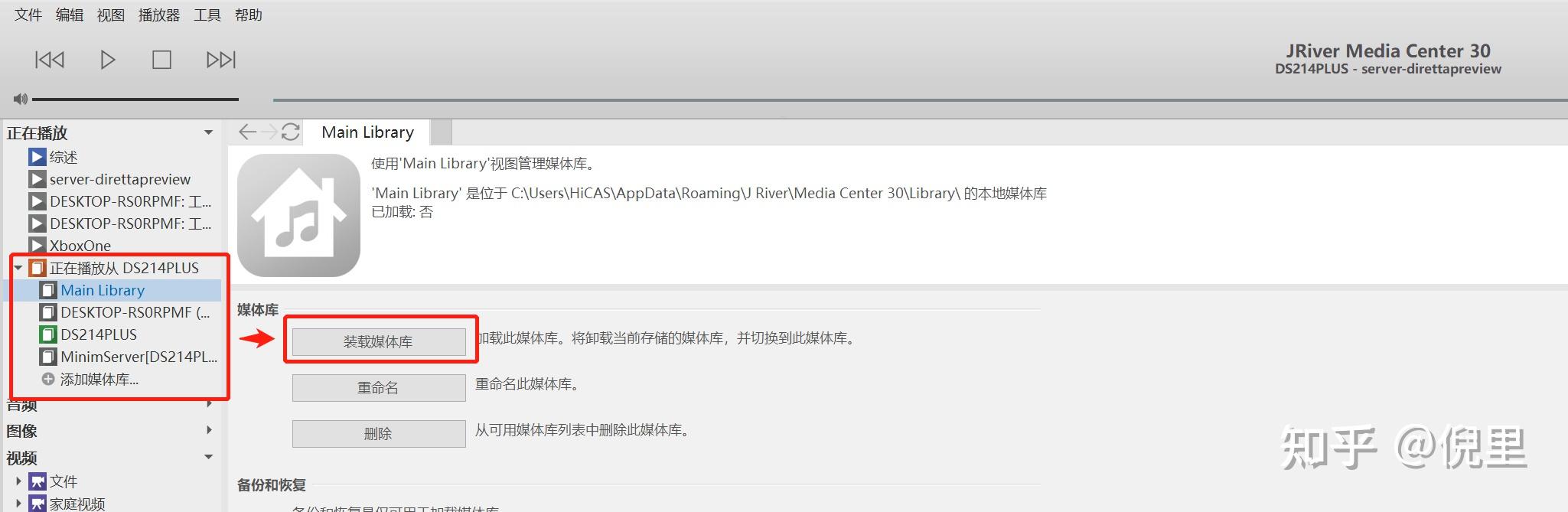
Task: Stop playback with the stop button
Action: 161,60
